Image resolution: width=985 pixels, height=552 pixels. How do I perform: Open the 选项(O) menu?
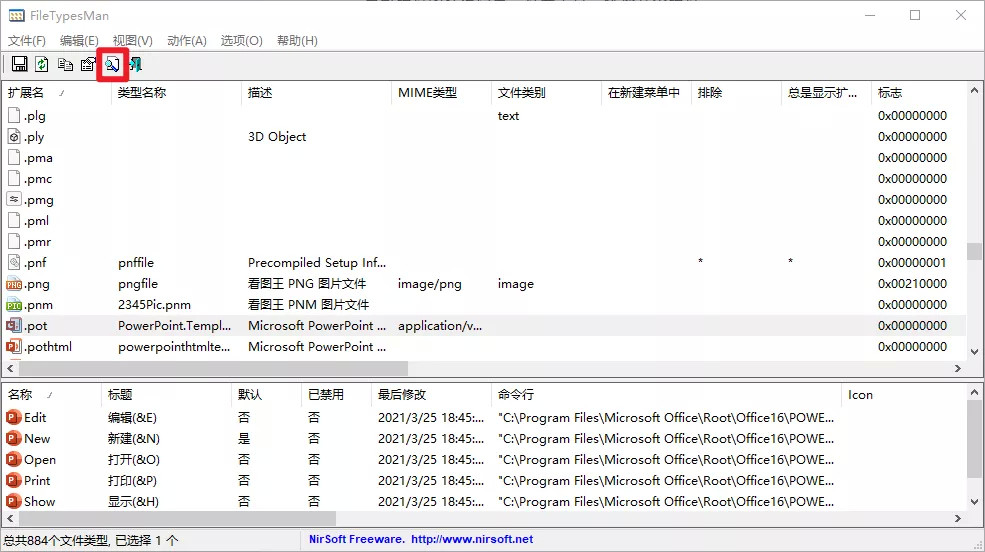241,41
